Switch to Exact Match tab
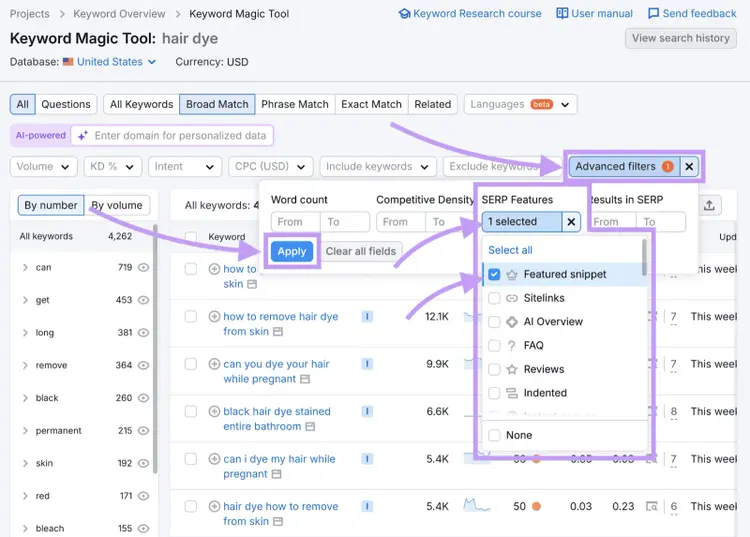 click(x=371, y=104)
